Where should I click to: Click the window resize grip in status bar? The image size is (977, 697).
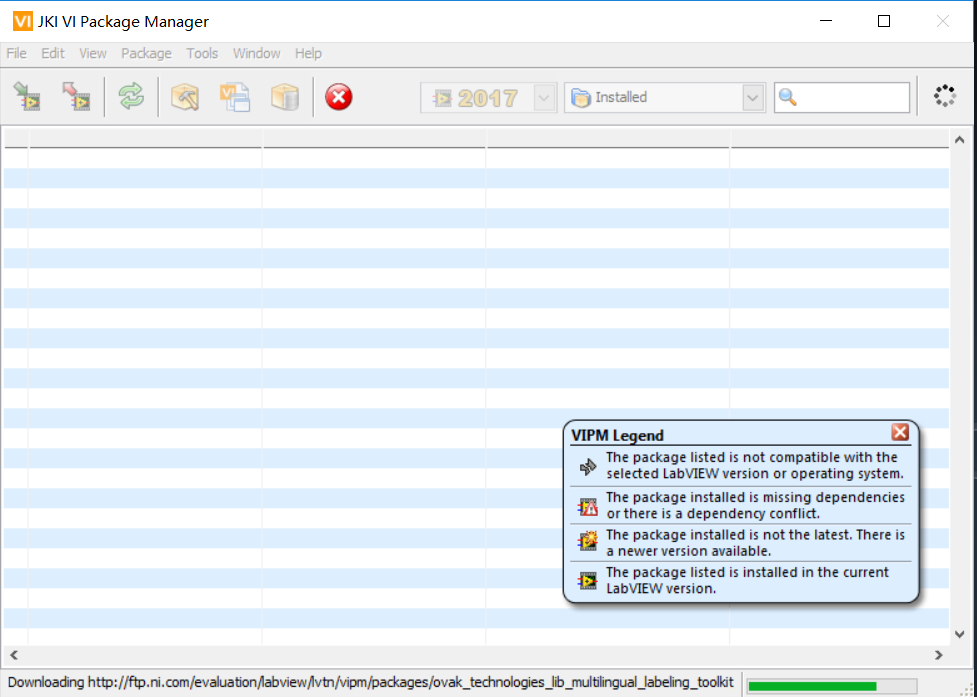pos(968,688)
